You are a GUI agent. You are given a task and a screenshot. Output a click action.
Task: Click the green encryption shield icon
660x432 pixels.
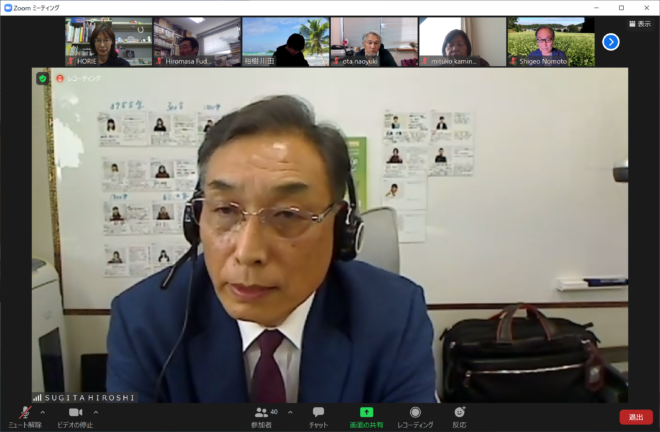pos(43,78)
